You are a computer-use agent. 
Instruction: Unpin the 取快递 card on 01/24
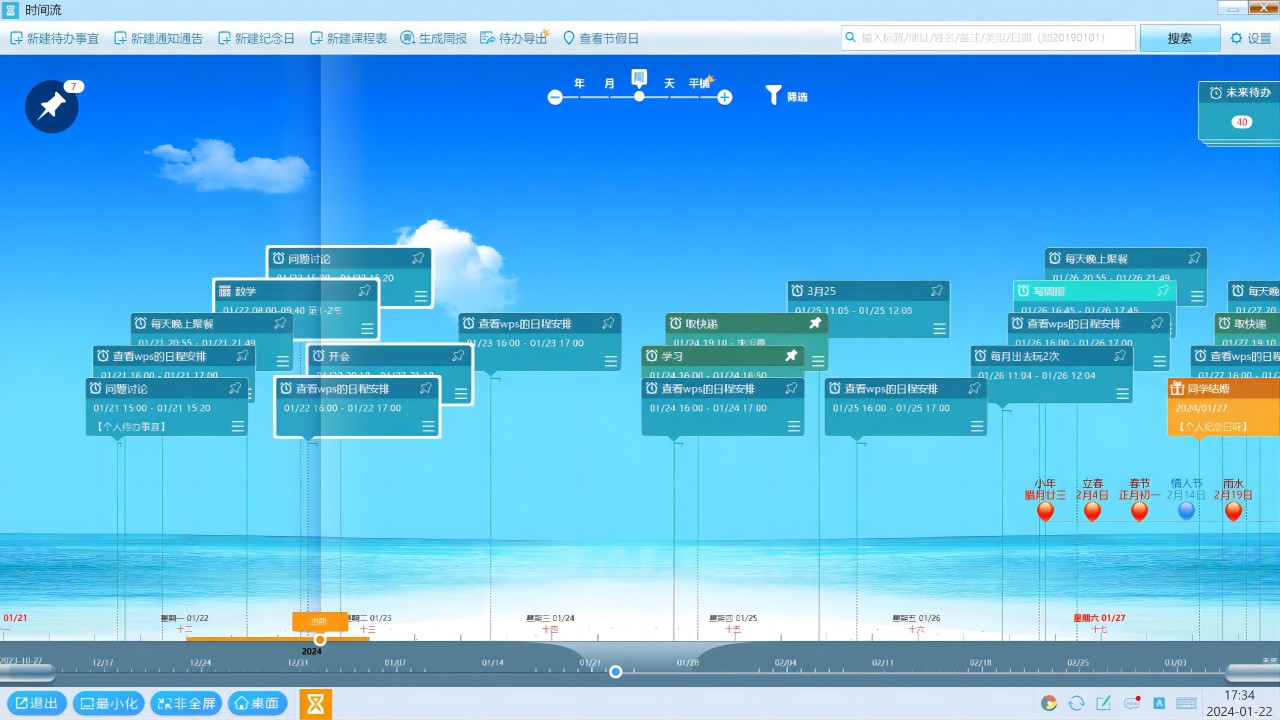(x=815, y=324)
